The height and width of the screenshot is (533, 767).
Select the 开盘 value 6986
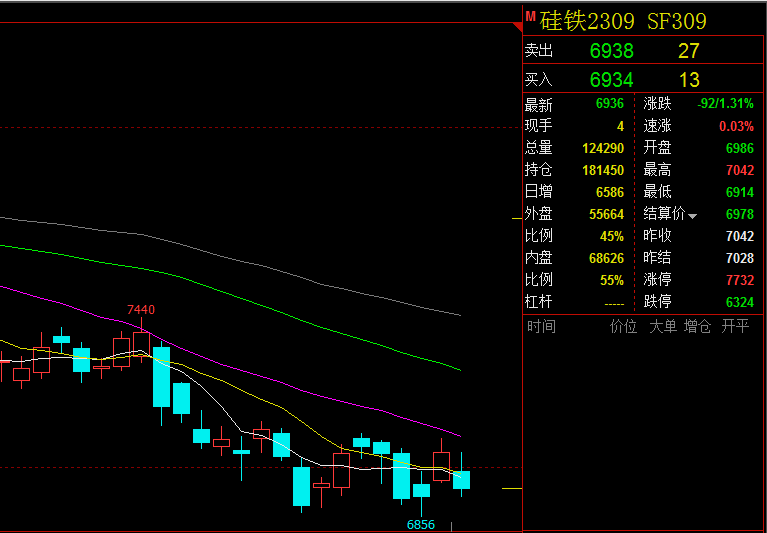pyautogui.click(x=740, y=148)
